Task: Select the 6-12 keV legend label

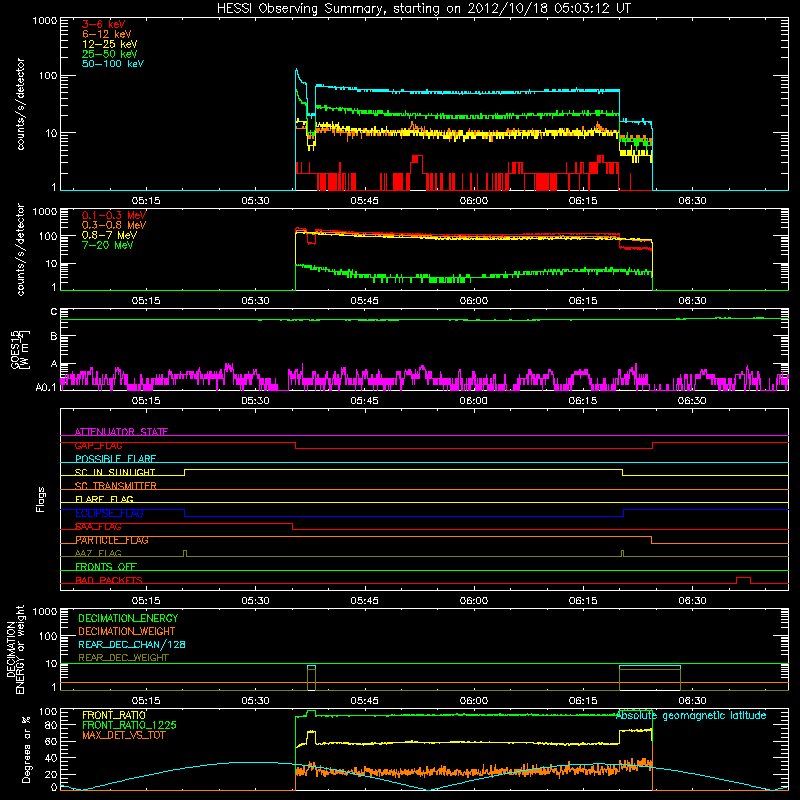Action: tap(107, 34)
